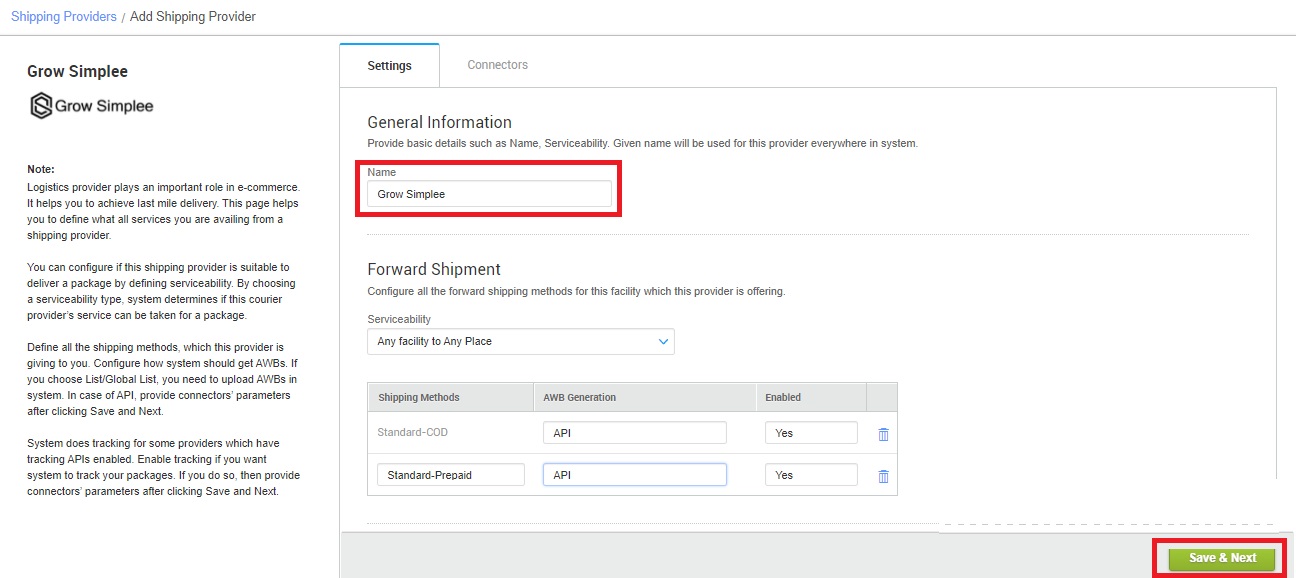This screenshot has width=1296, height=578.
Task: Open AWB Generation selector for Standard-COD
Action: click(635, 433)
